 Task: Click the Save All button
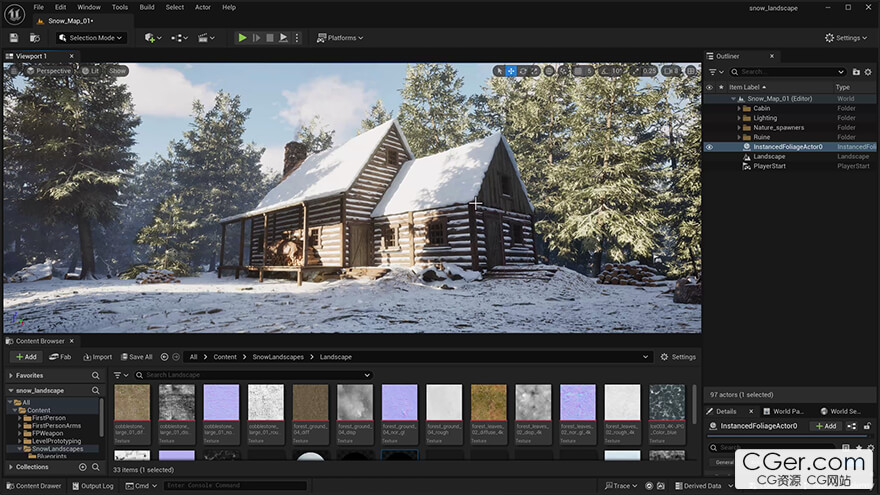pyautogui.click(x=135, y=357)
